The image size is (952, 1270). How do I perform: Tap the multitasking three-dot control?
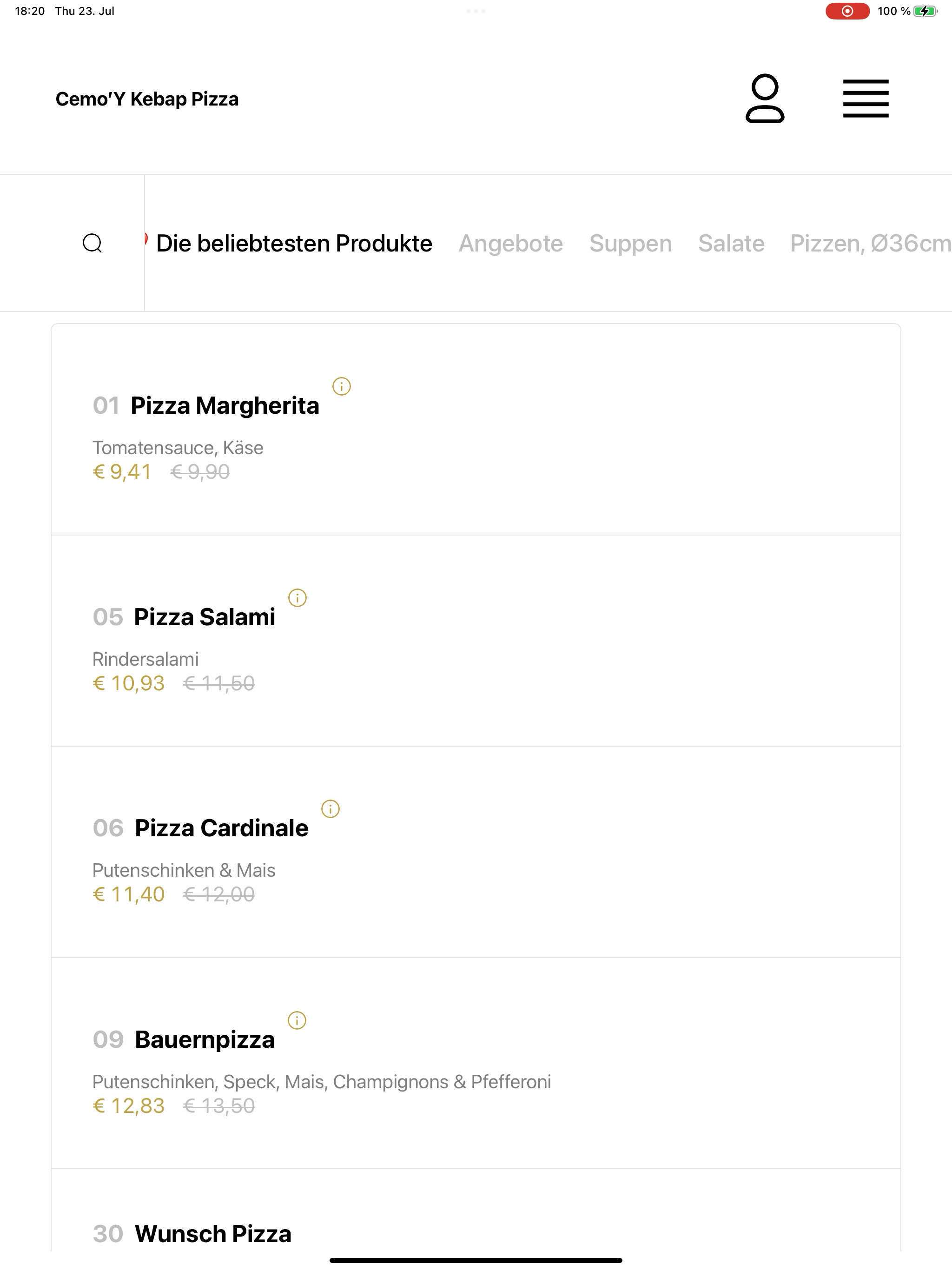click(476, 11)
